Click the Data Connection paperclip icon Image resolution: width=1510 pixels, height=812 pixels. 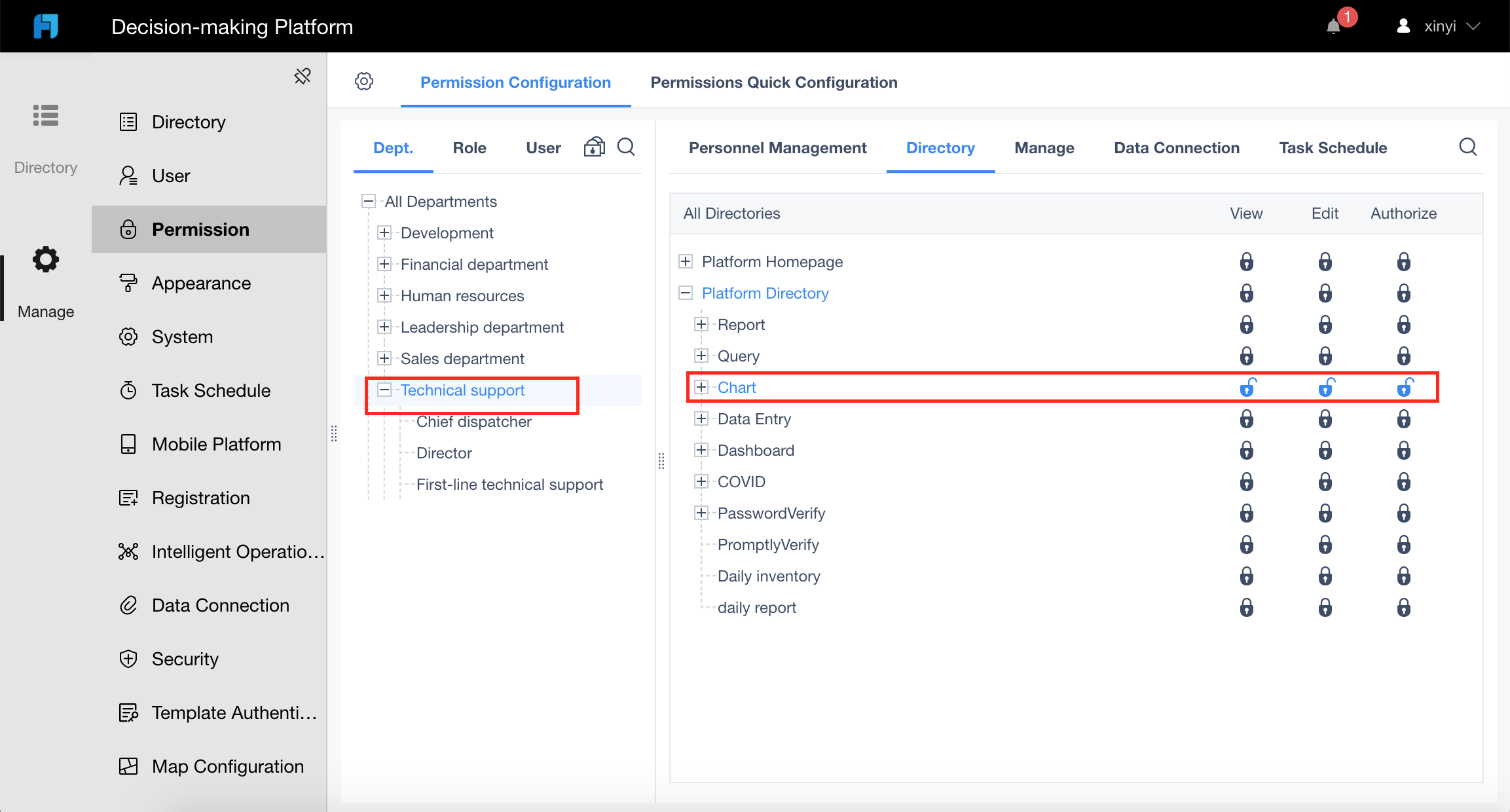(x=128, y=605)
